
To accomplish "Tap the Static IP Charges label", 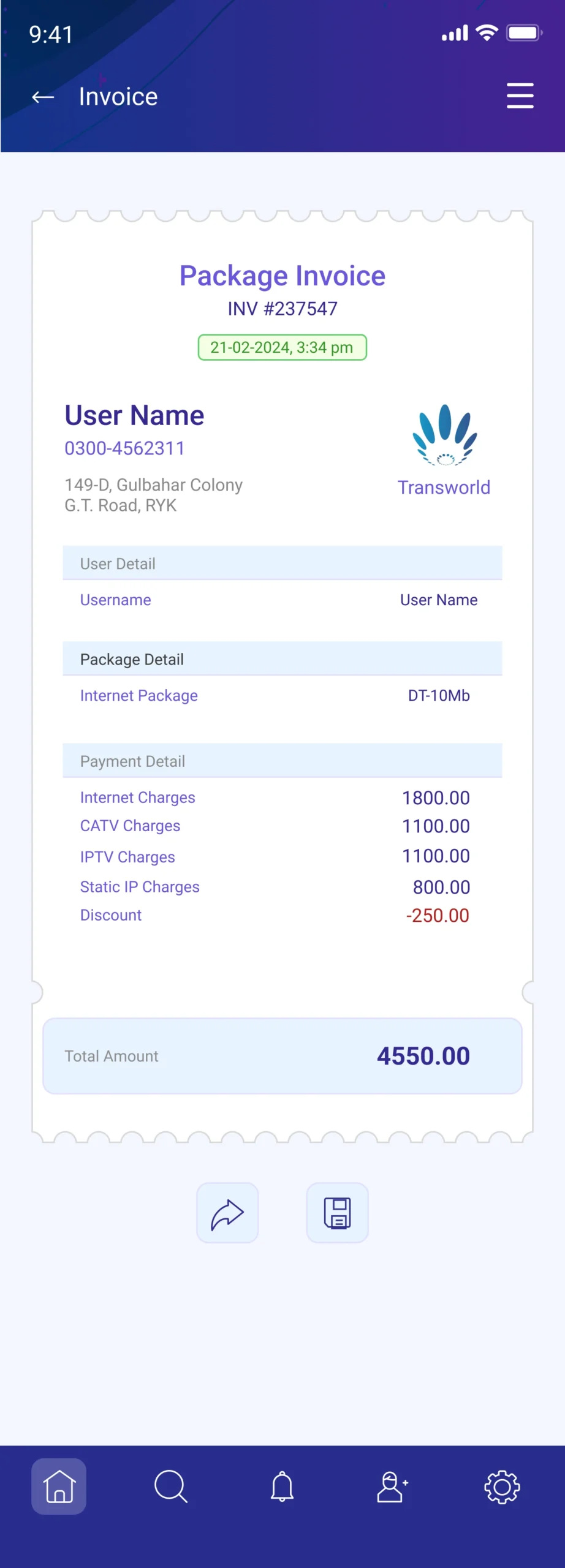I will (140, 887).
